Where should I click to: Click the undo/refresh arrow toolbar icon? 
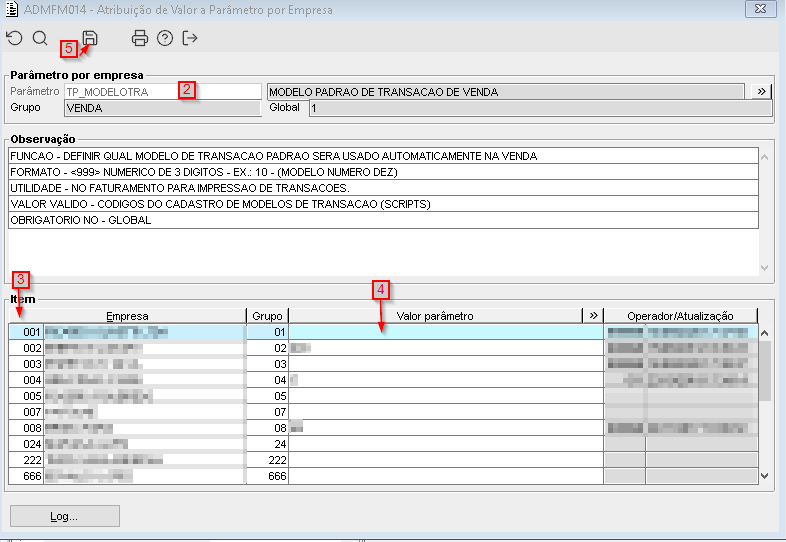click(x=15, y=38)
